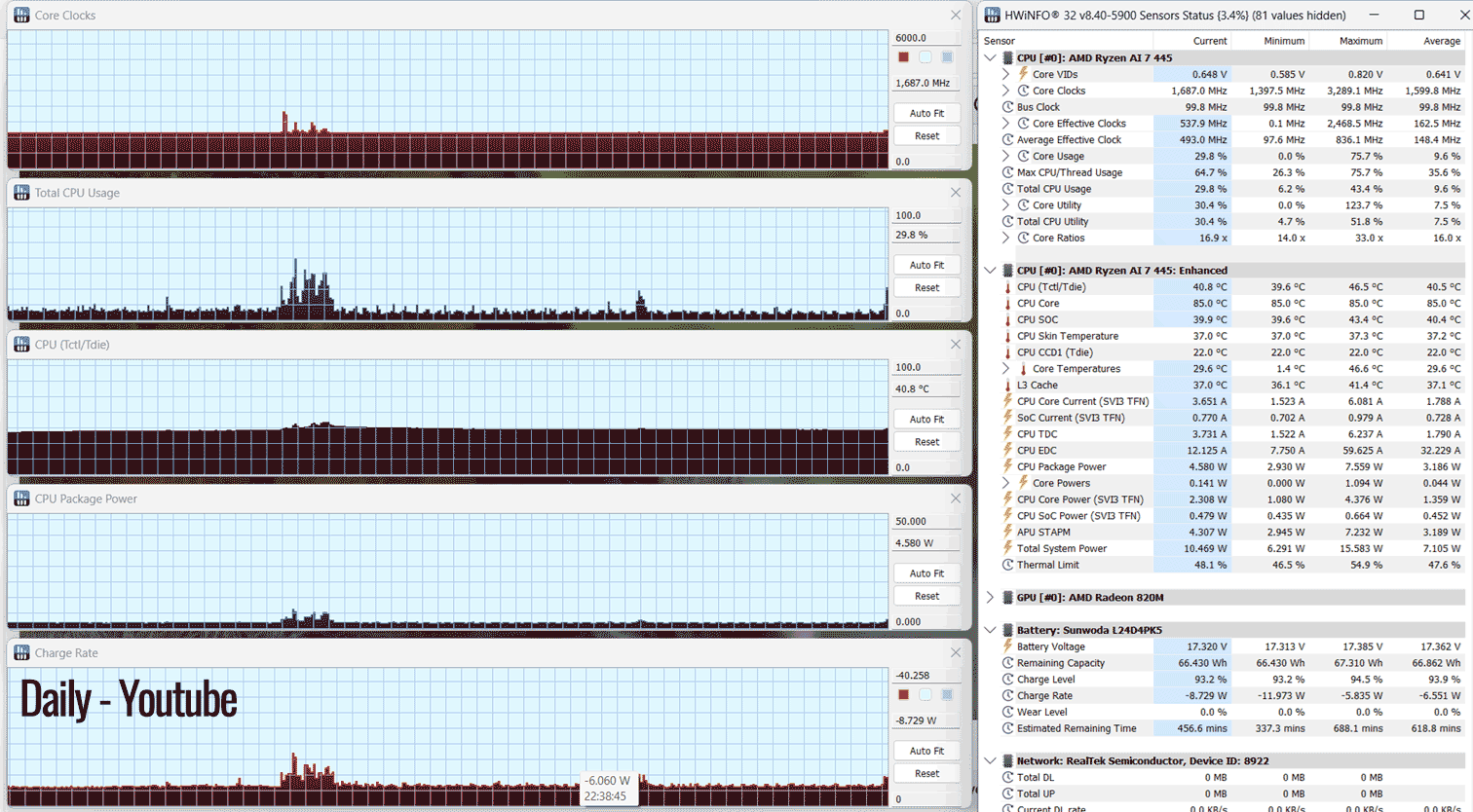Click the clock icon beside Average Effective Clock
1473x812 pixels.
(1008, 140)
